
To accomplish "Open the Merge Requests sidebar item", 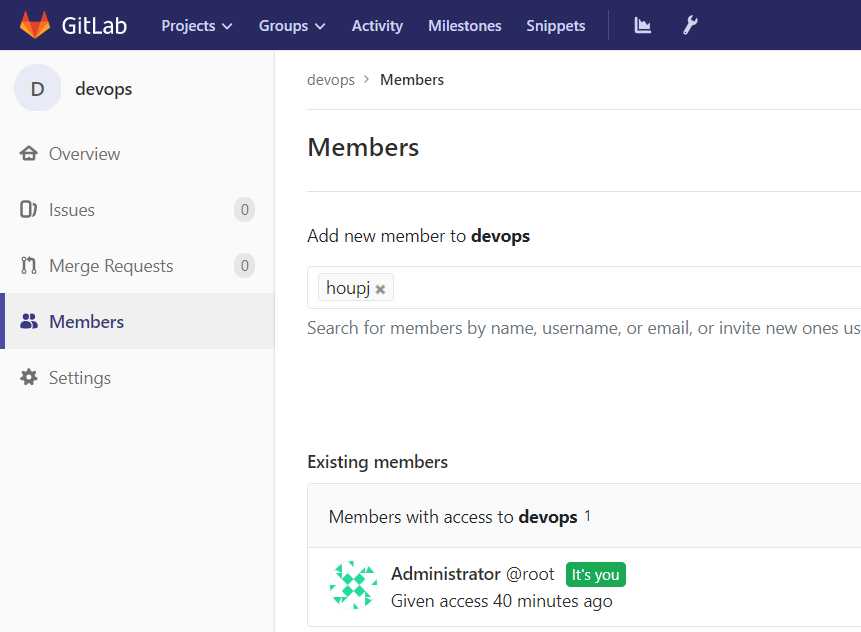I will pos(137,266).
